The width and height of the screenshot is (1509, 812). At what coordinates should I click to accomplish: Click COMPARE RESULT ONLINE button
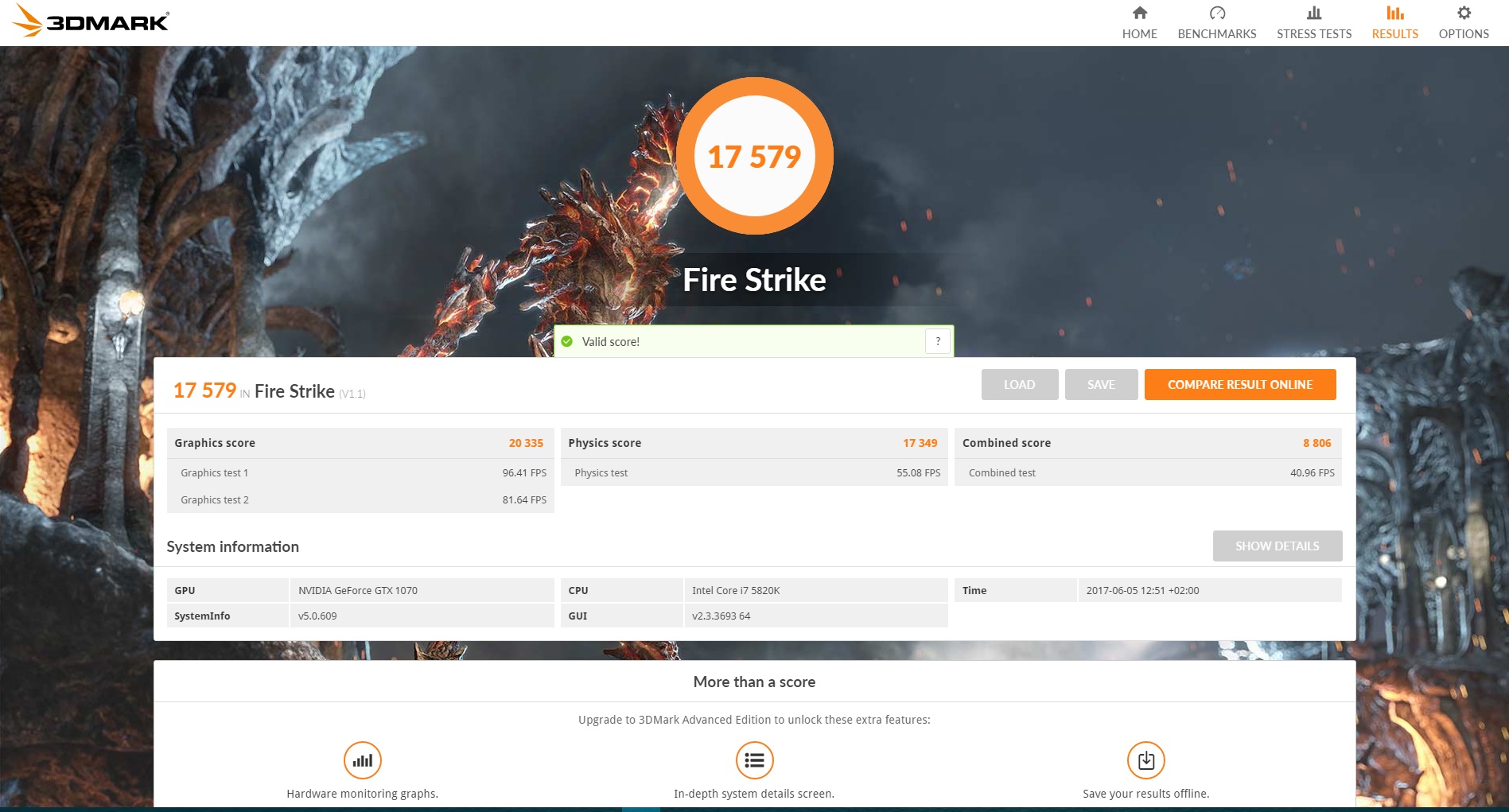1240,384
